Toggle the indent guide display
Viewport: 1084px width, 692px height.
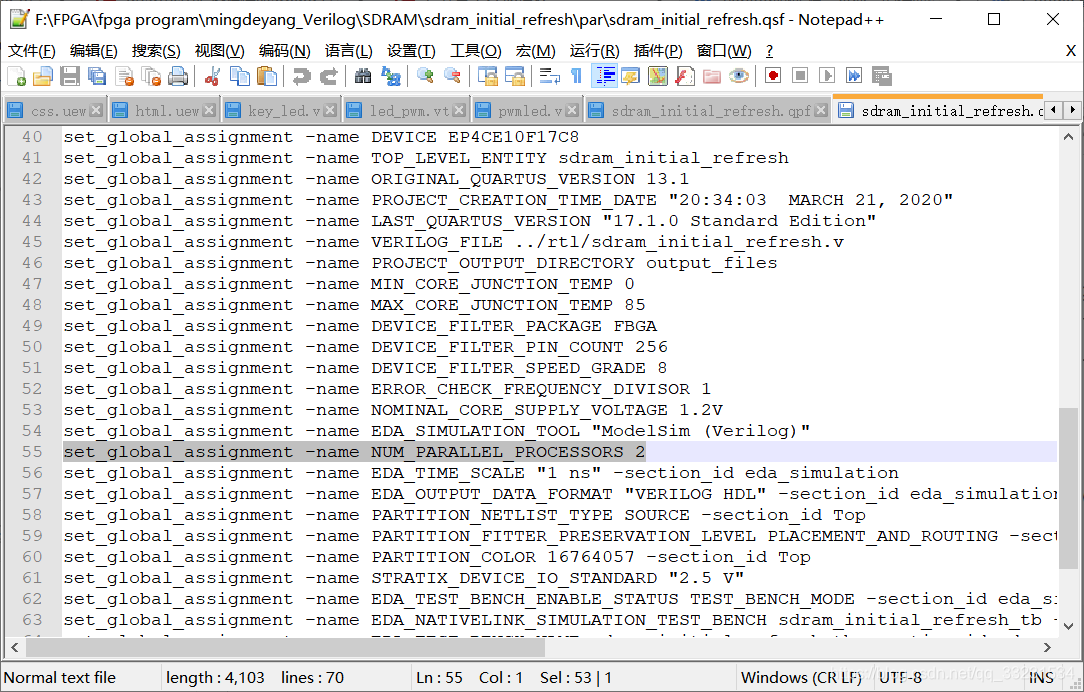[605, 76]
